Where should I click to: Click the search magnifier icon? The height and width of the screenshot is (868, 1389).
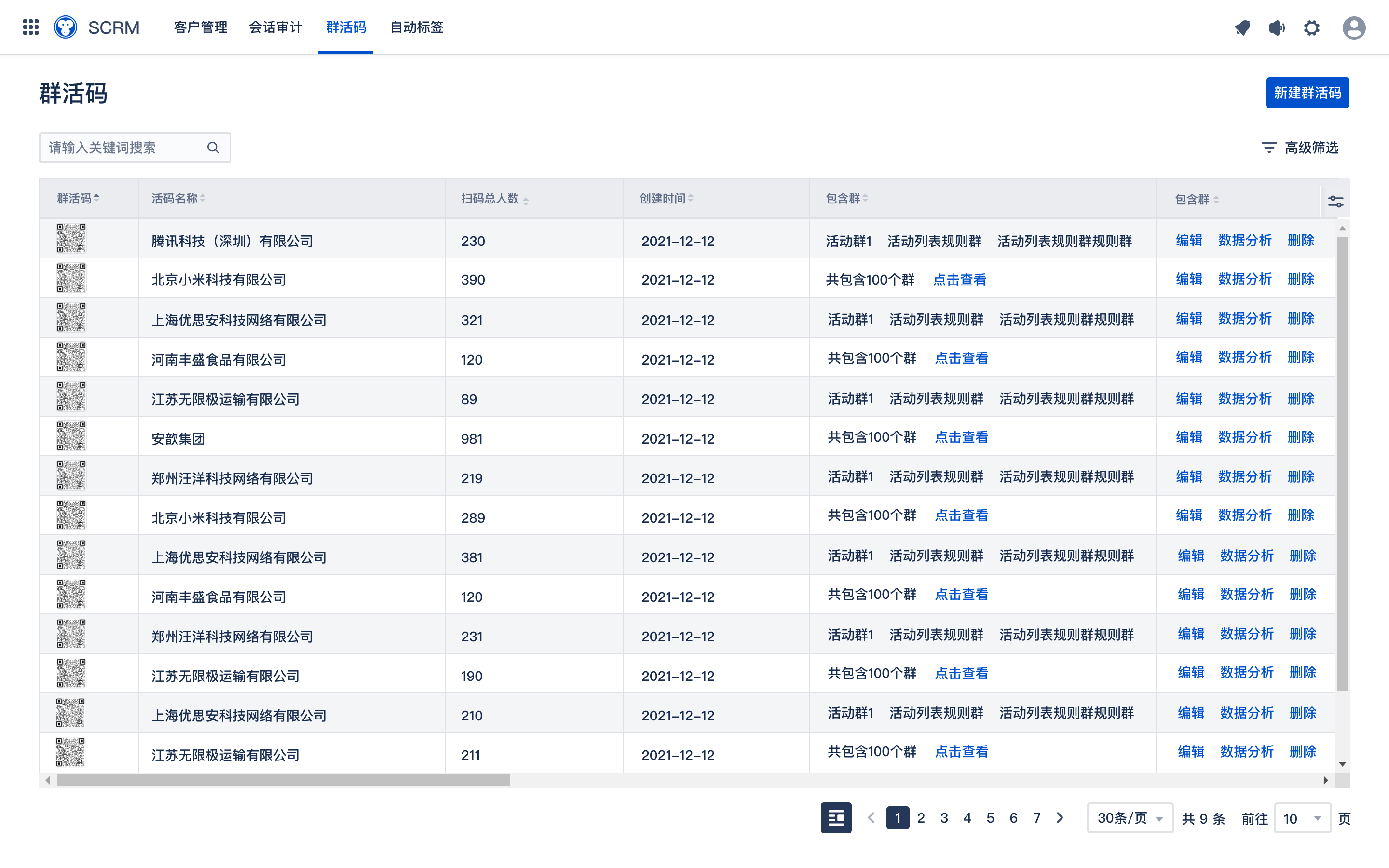(x=213, y=148)
